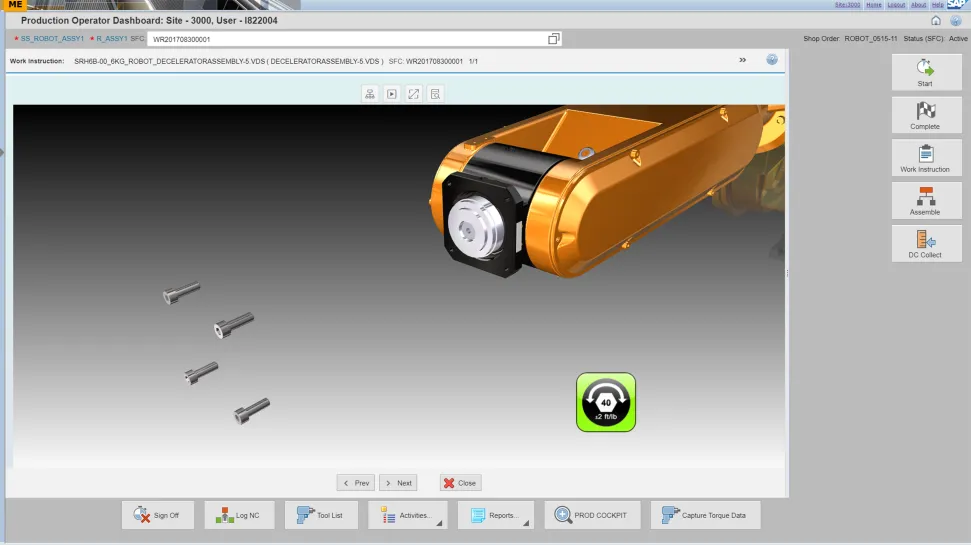Open DC Collect
The width and height of the screenshot is (971, 545).
pos(925,244)
